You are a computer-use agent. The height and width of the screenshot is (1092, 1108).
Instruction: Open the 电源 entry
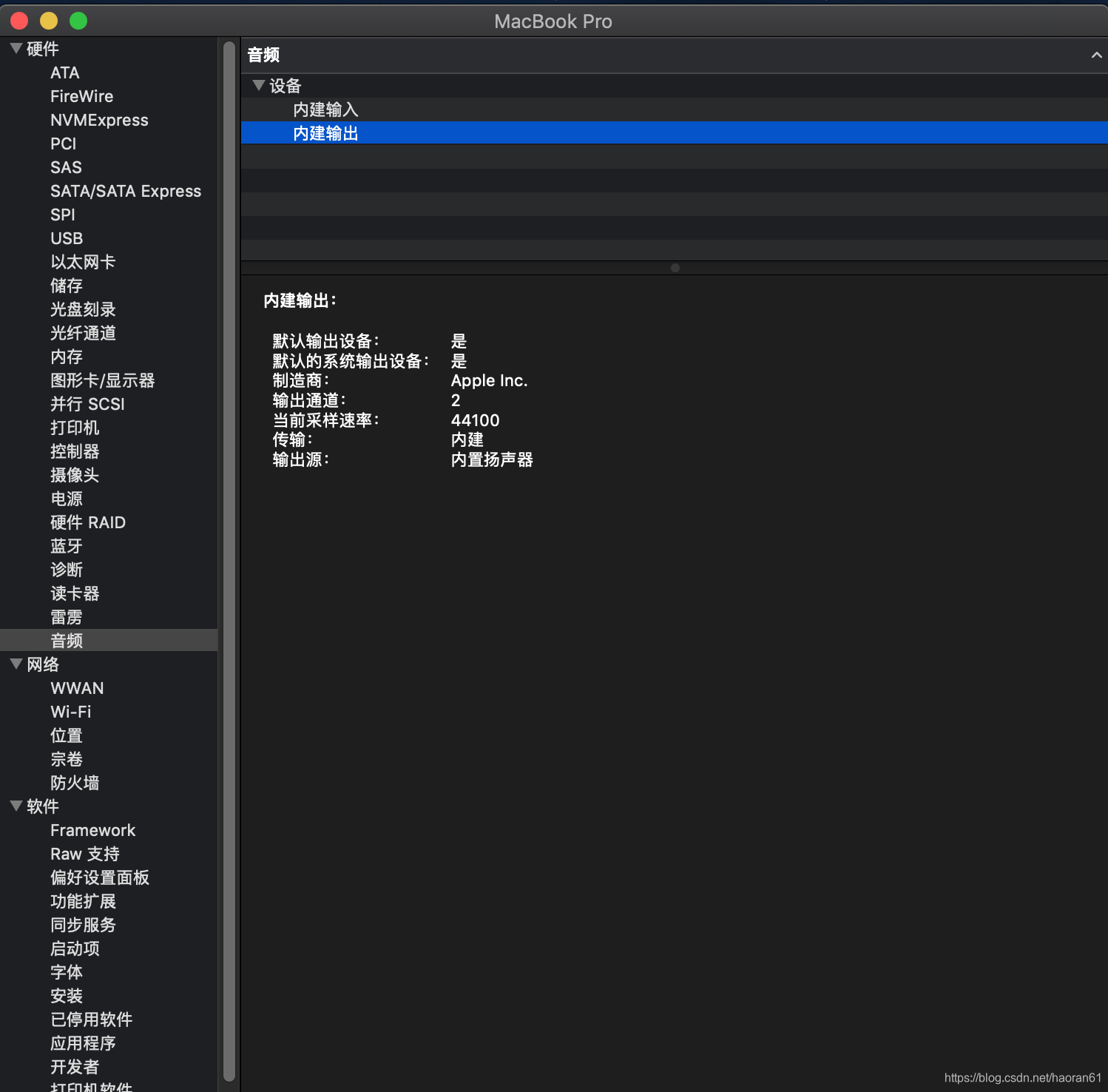[x=67, y=499]
